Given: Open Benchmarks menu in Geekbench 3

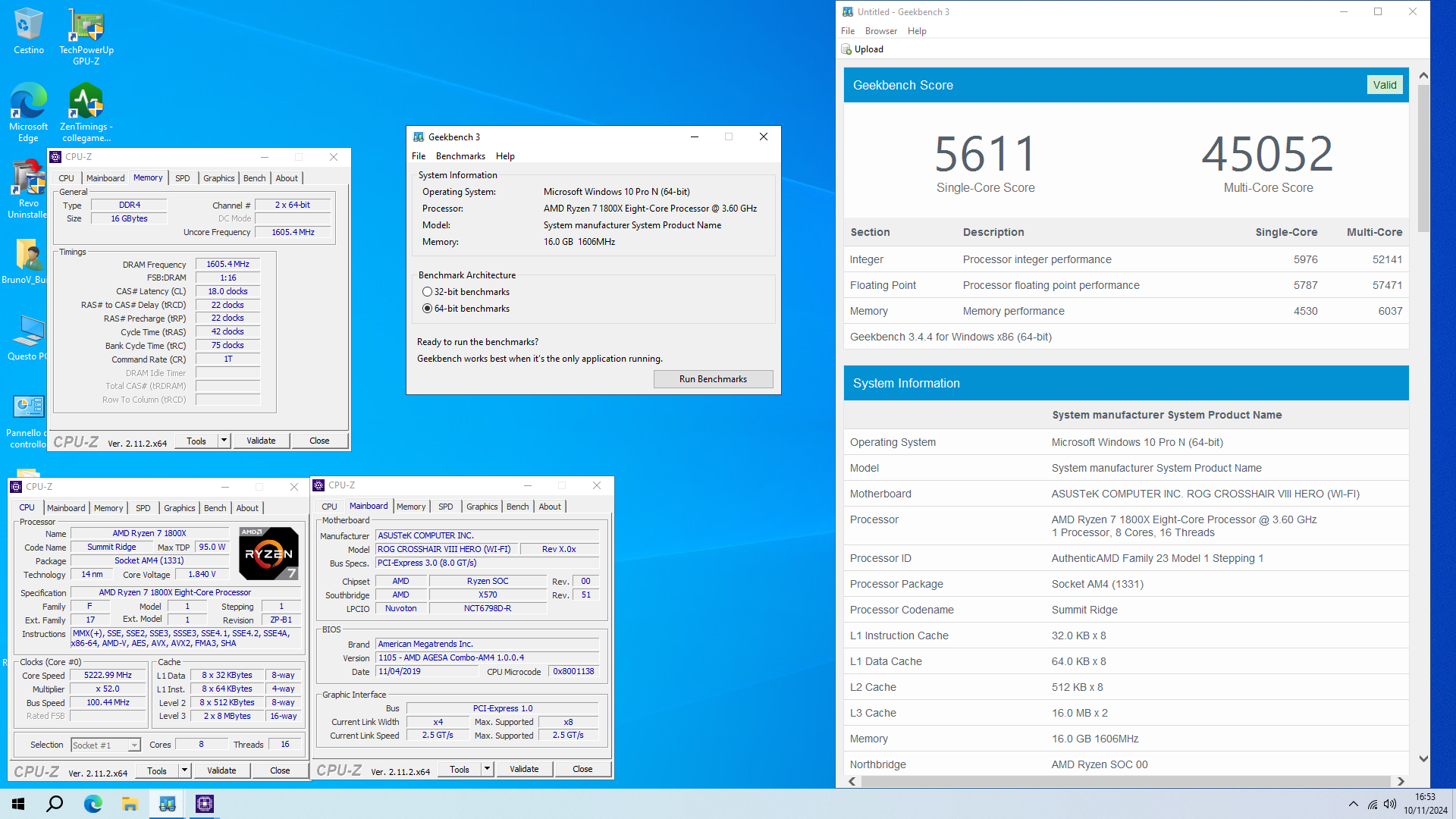Looking at the screenshot, I should pos(460,156).
